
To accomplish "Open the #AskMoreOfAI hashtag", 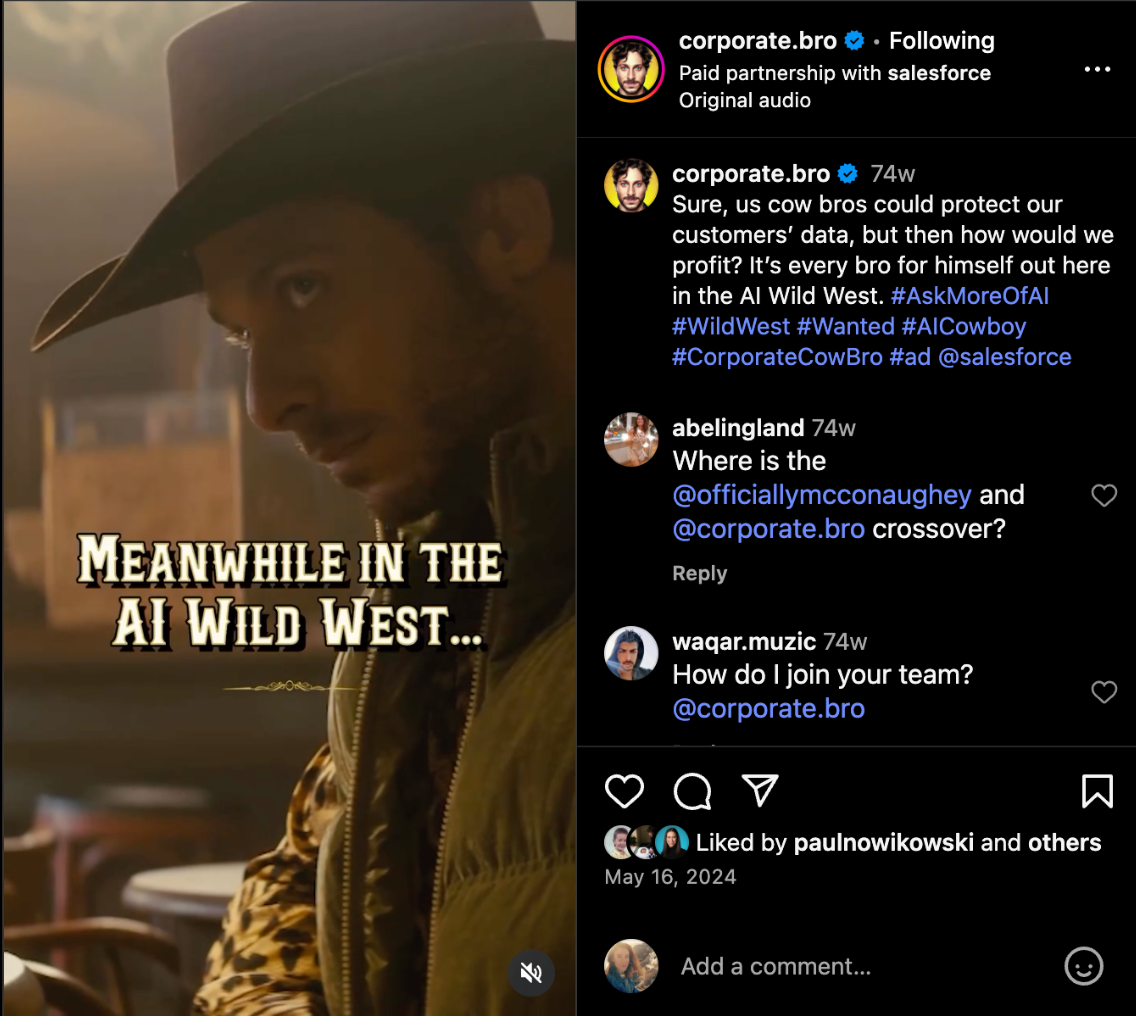I will pyautogui.click(x=969, y=296).
